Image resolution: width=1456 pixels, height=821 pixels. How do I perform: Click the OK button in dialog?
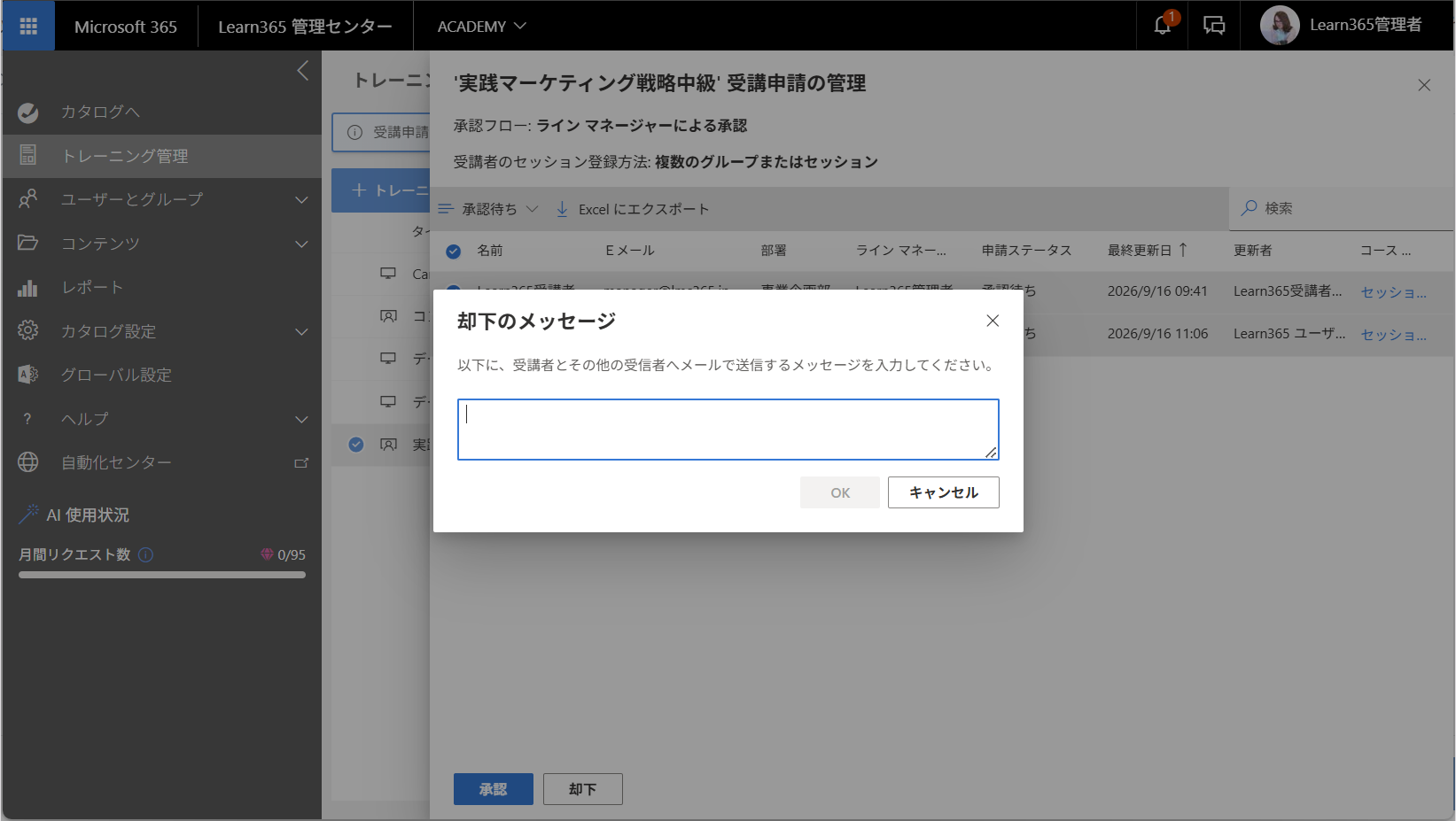pos(840,492)
